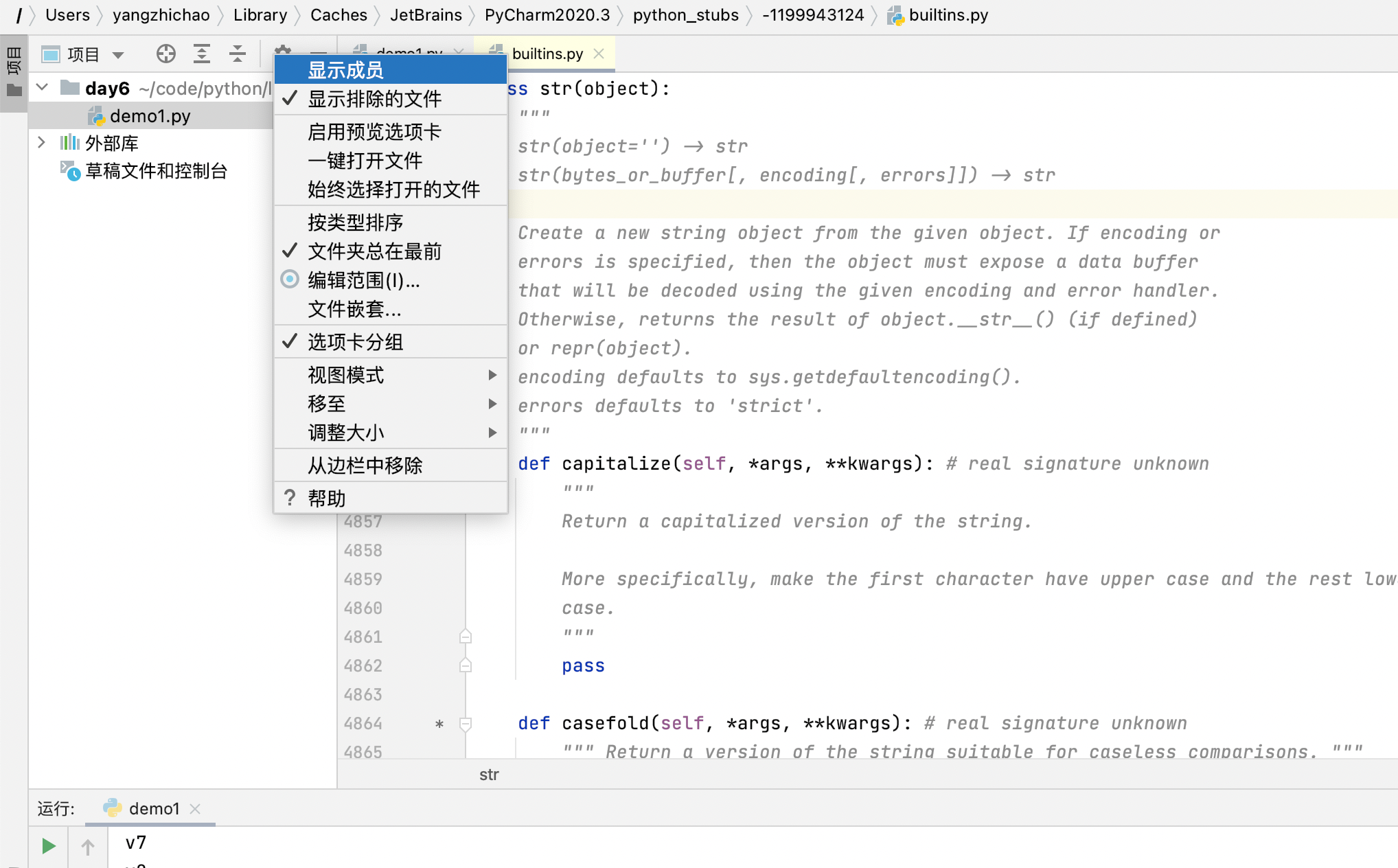Click the 外部库 library icon
1398x868 pixels.
point(69,143)
